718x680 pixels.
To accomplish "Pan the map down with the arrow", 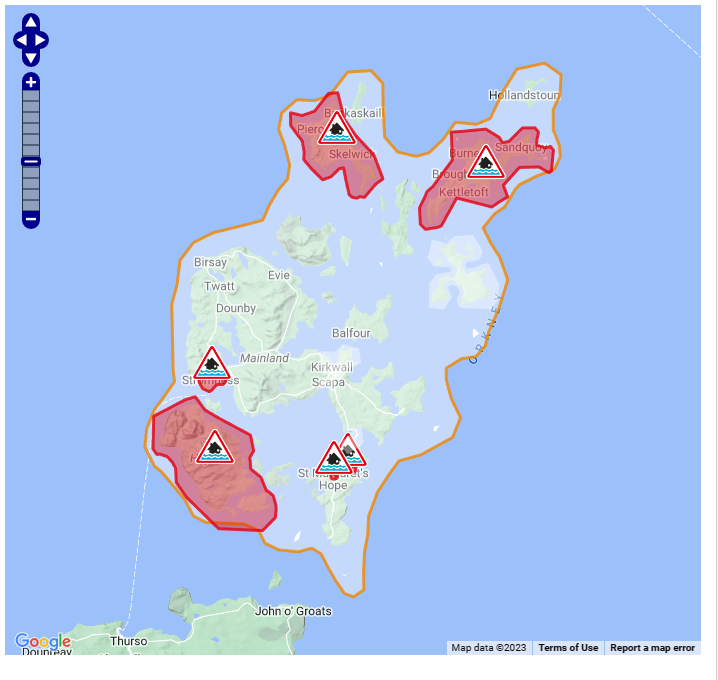I will tap(30, 58).
